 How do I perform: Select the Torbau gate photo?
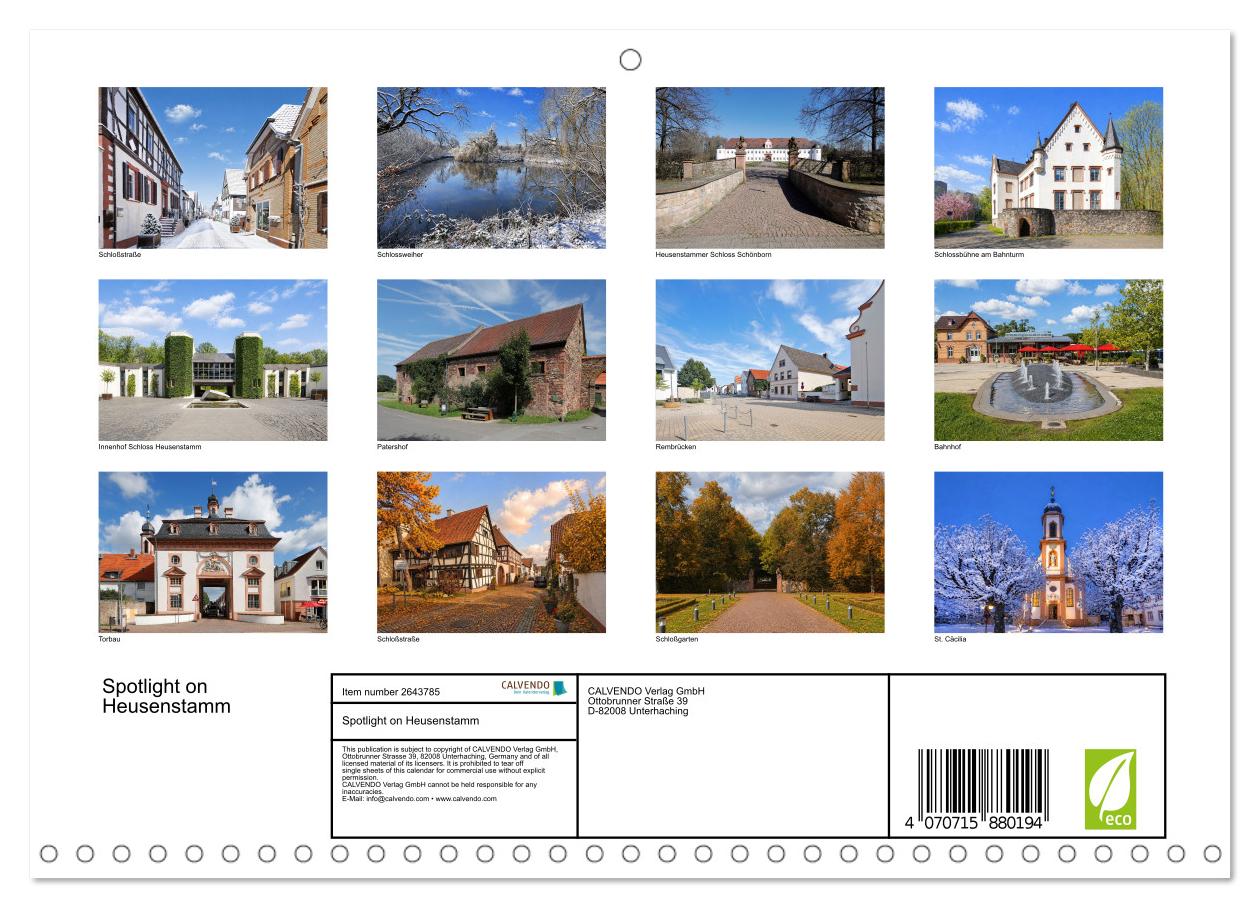pos(213,552)
